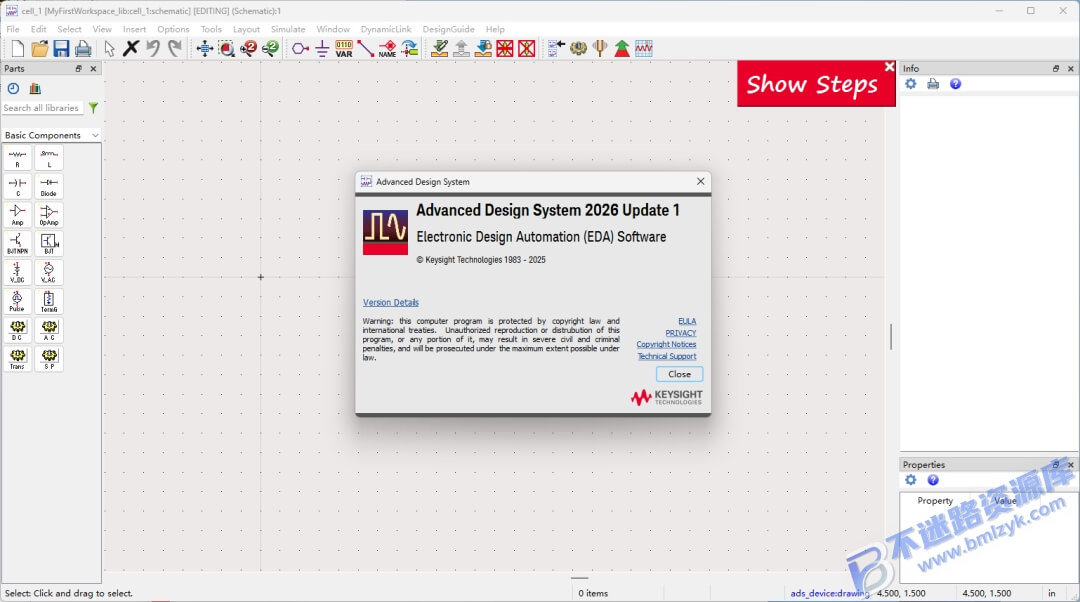
Task: Open recent parts history clock icon
Action: [13, 88]
